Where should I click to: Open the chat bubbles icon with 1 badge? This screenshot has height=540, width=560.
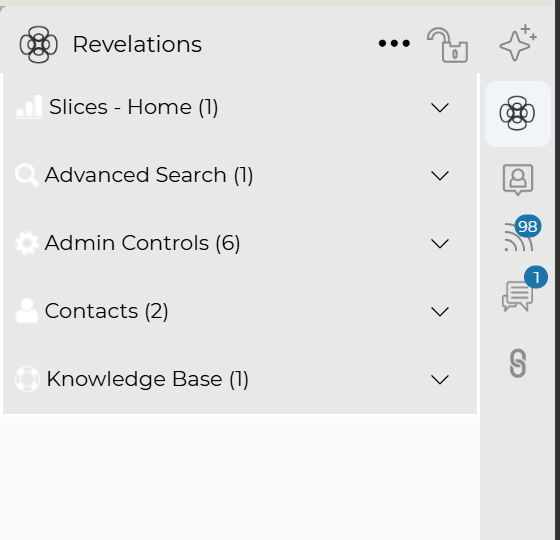(524, 289)
